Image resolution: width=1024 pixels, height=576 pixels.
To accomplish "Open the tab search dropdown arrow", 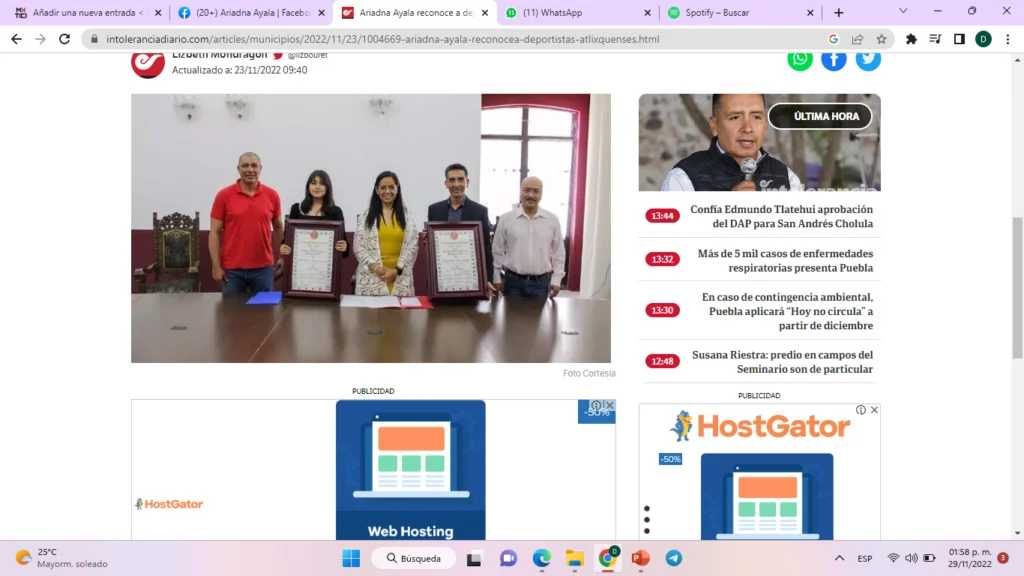I will (x=903, y=11).
